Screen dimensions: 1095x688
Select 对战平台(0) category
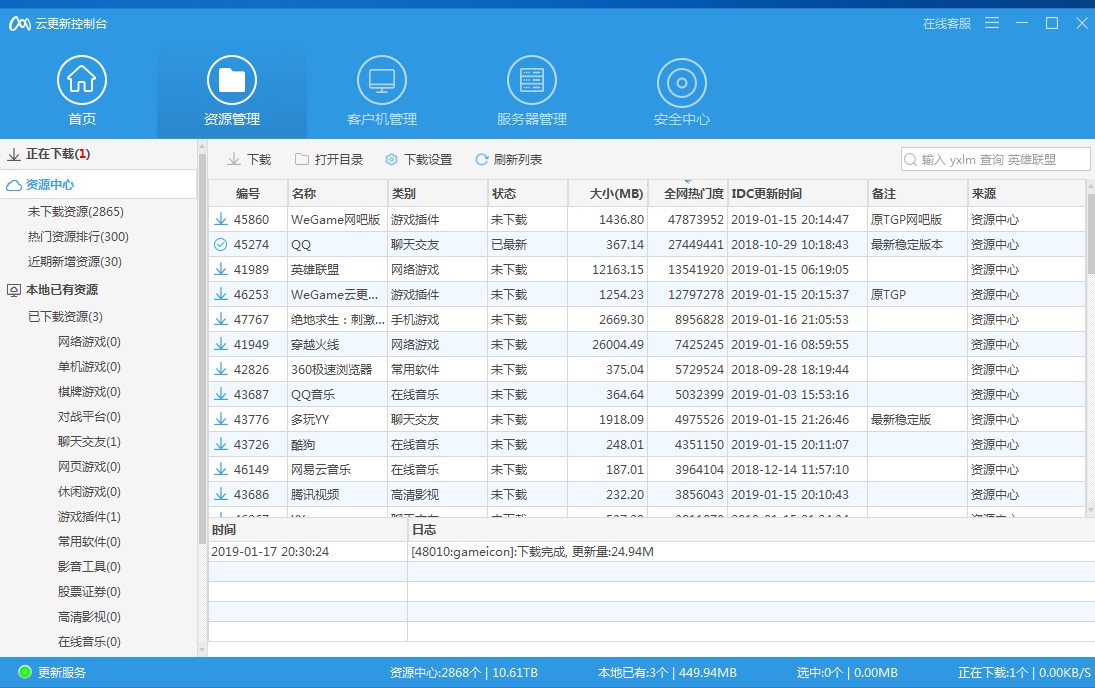[x=89, y=417]
